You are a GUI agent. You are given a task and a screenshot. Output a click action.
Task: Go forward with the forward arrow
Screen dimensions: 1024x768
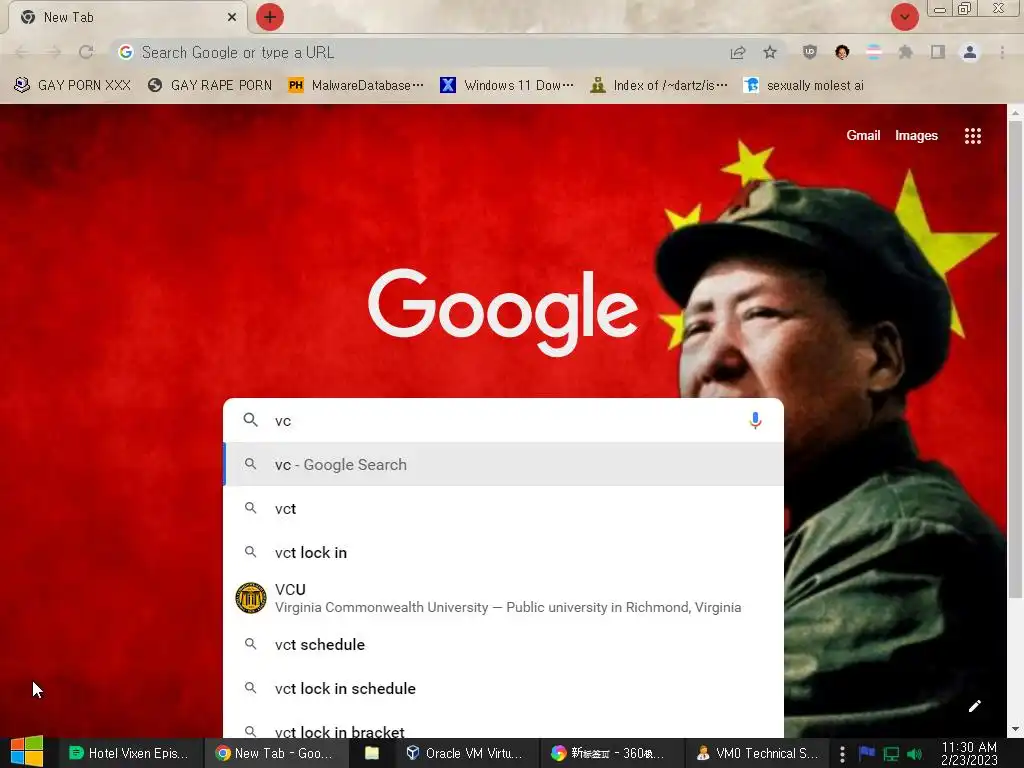[x=54, y=52]
